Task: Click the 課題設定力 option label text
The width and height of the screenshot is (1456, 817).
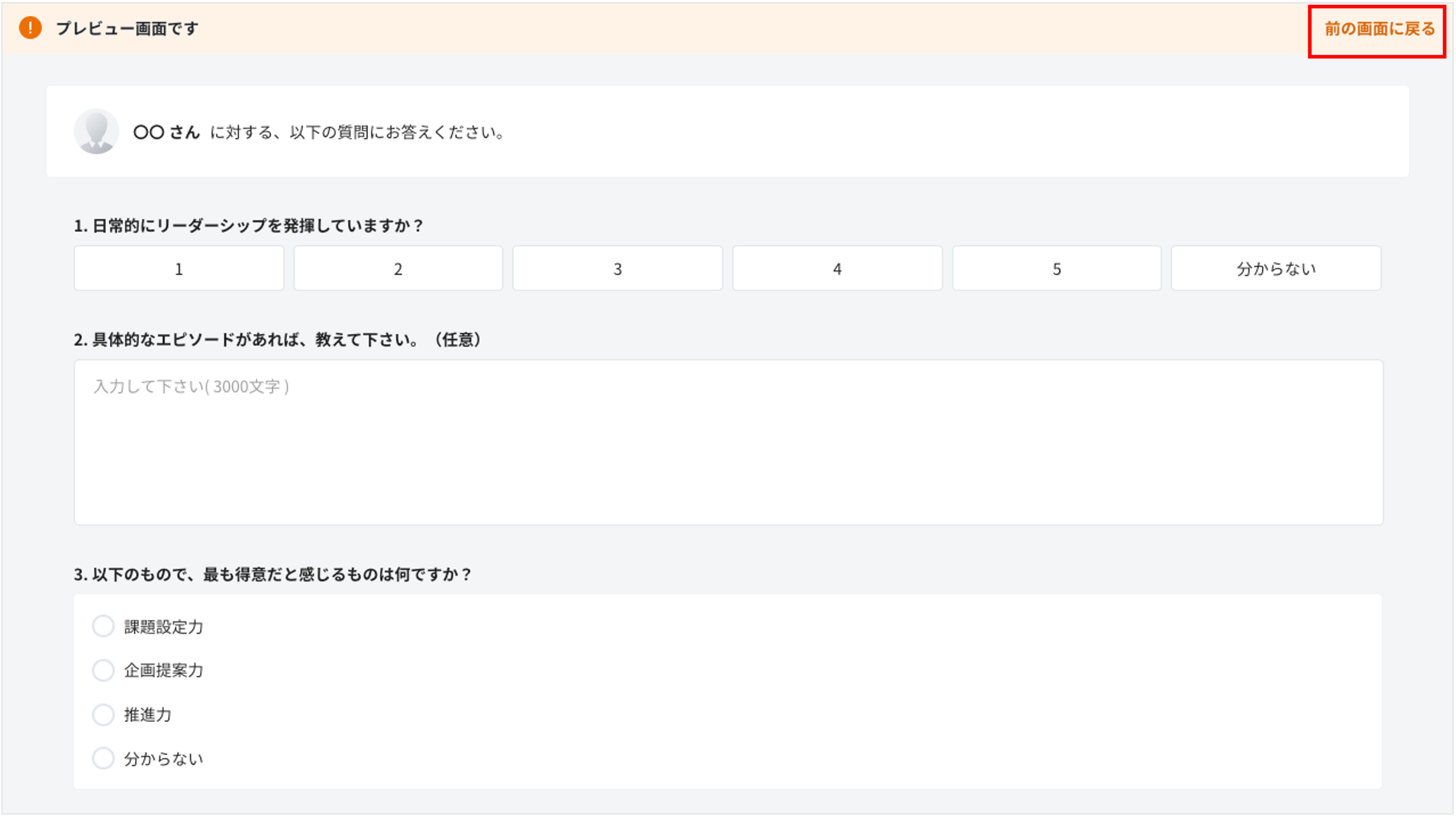Action: pos(163,627)
